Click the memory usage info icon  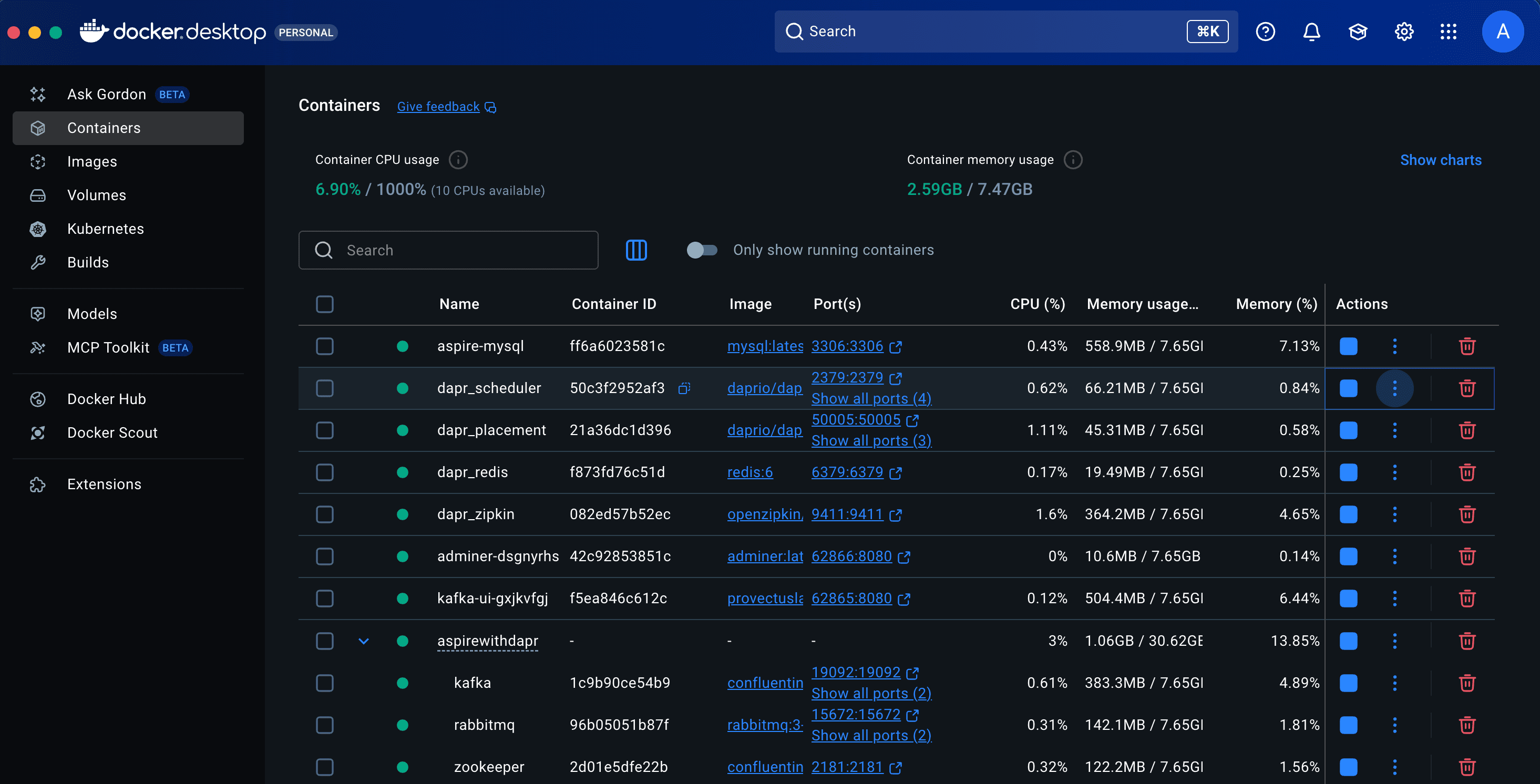click(1073, 160)
